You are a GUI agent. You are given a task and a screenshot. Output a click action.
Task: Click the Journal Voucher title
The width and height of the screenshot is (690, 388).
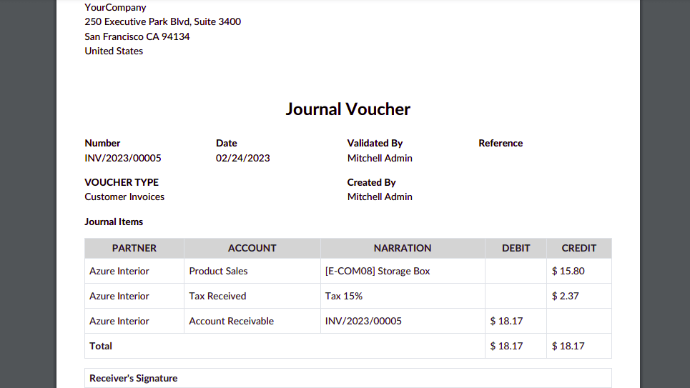(348, 109)
